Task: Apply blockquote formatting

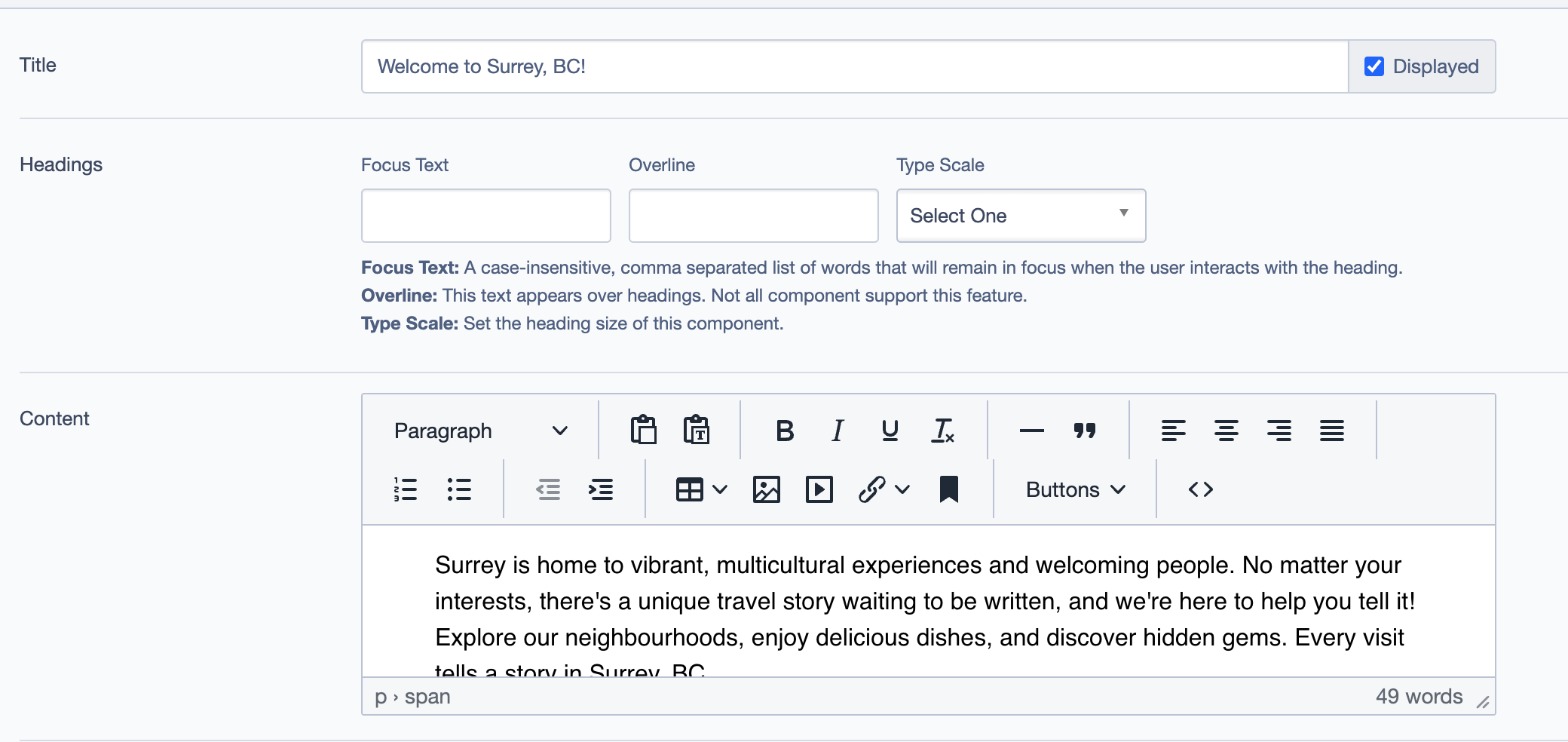Action: [1084, 431]
